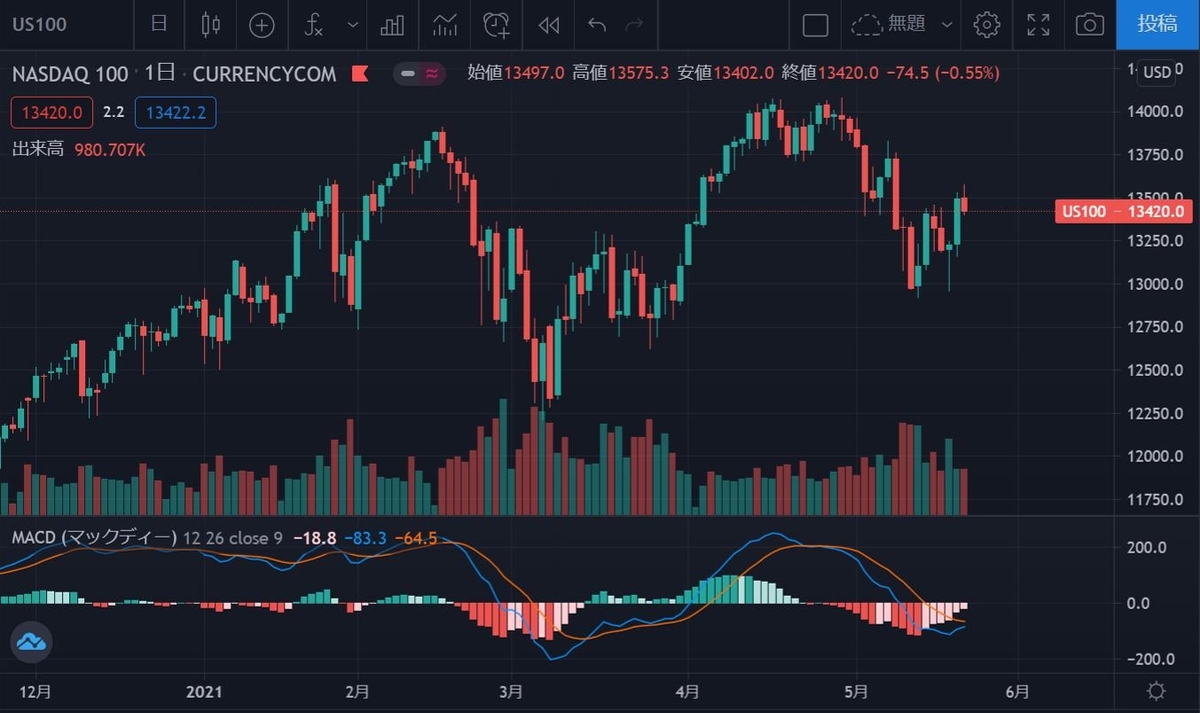Image resolution: width=1200 pixels, height=713 pixels.
Task: Click the 980.707K volume value
Action: (111, 150)
